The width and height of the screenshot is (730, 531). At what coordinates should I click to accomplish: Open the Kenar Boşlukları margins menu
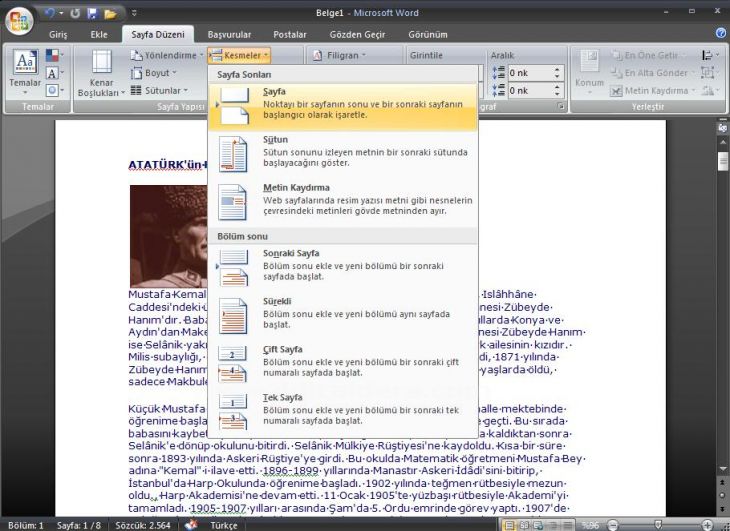pyautogui.click(x=101, y=73)
